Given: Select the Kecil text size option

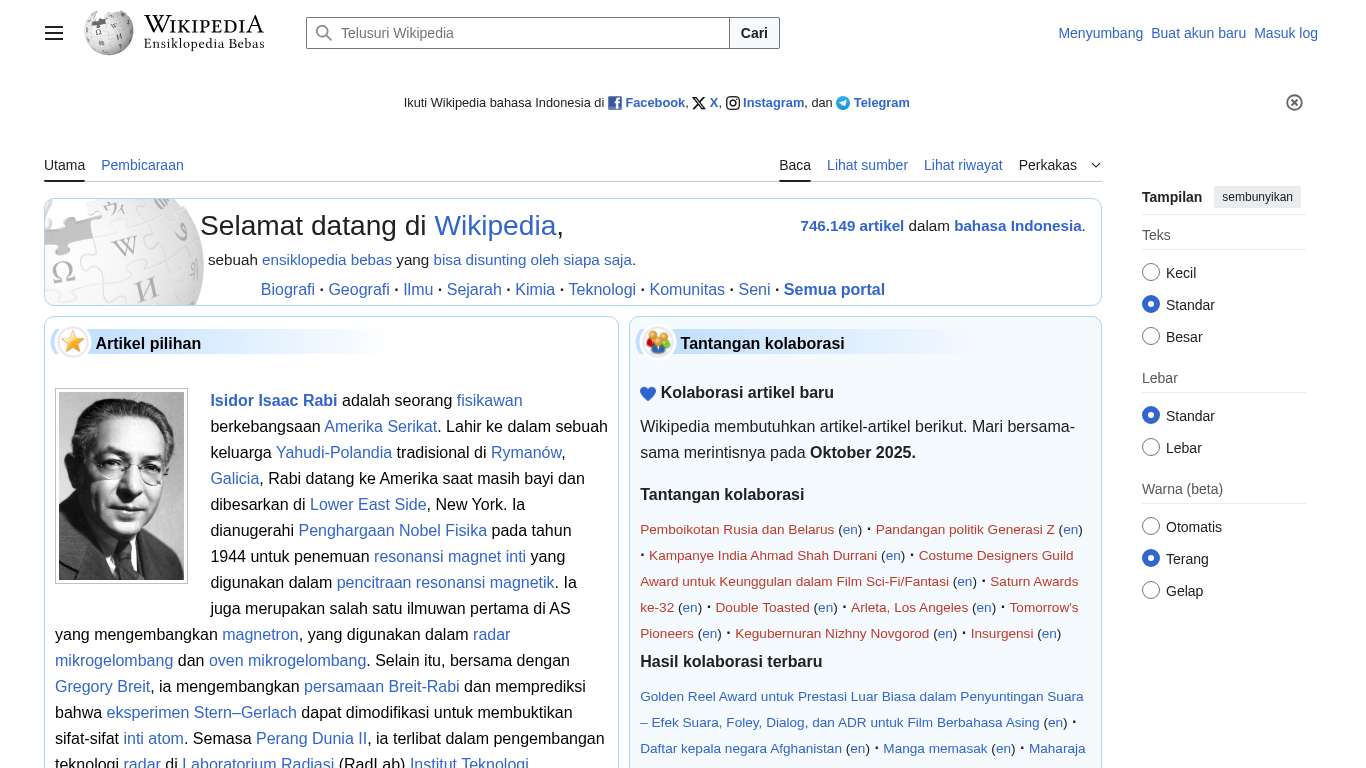Looking at the screenshot, I should click(x=1151, y=272).
